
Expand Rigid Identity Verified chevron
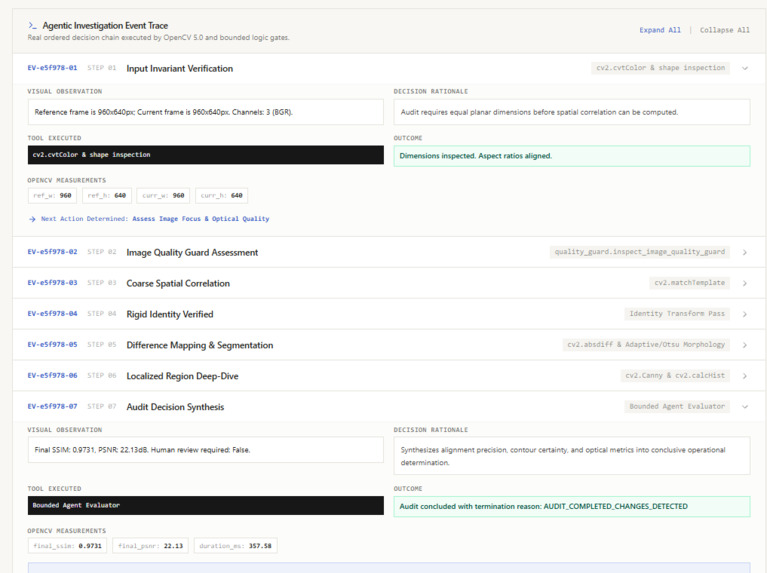coord(744,314)
